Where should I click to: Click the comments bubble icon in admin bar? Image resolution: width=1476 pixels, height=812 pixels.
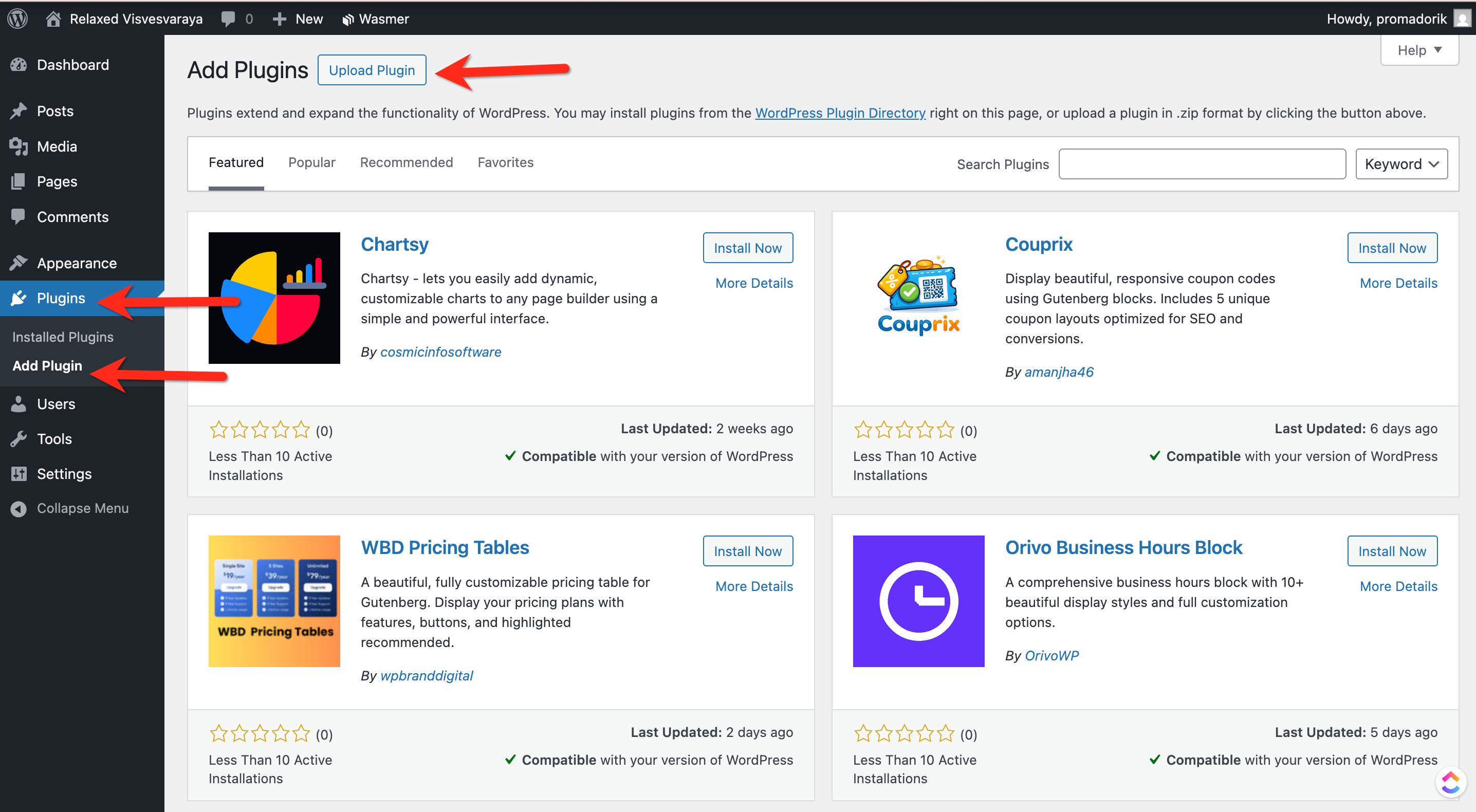pos(228,19)
